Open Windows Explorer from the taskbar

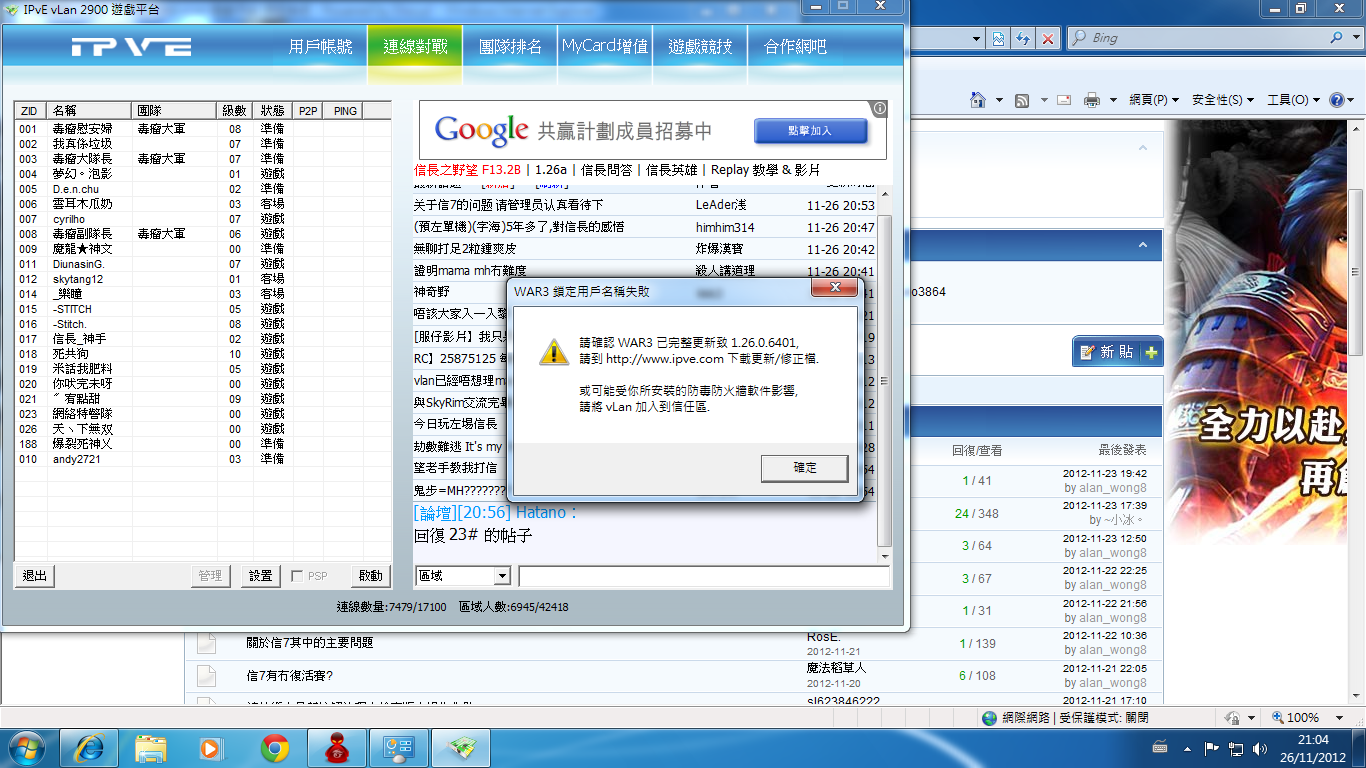click(151, 747)
